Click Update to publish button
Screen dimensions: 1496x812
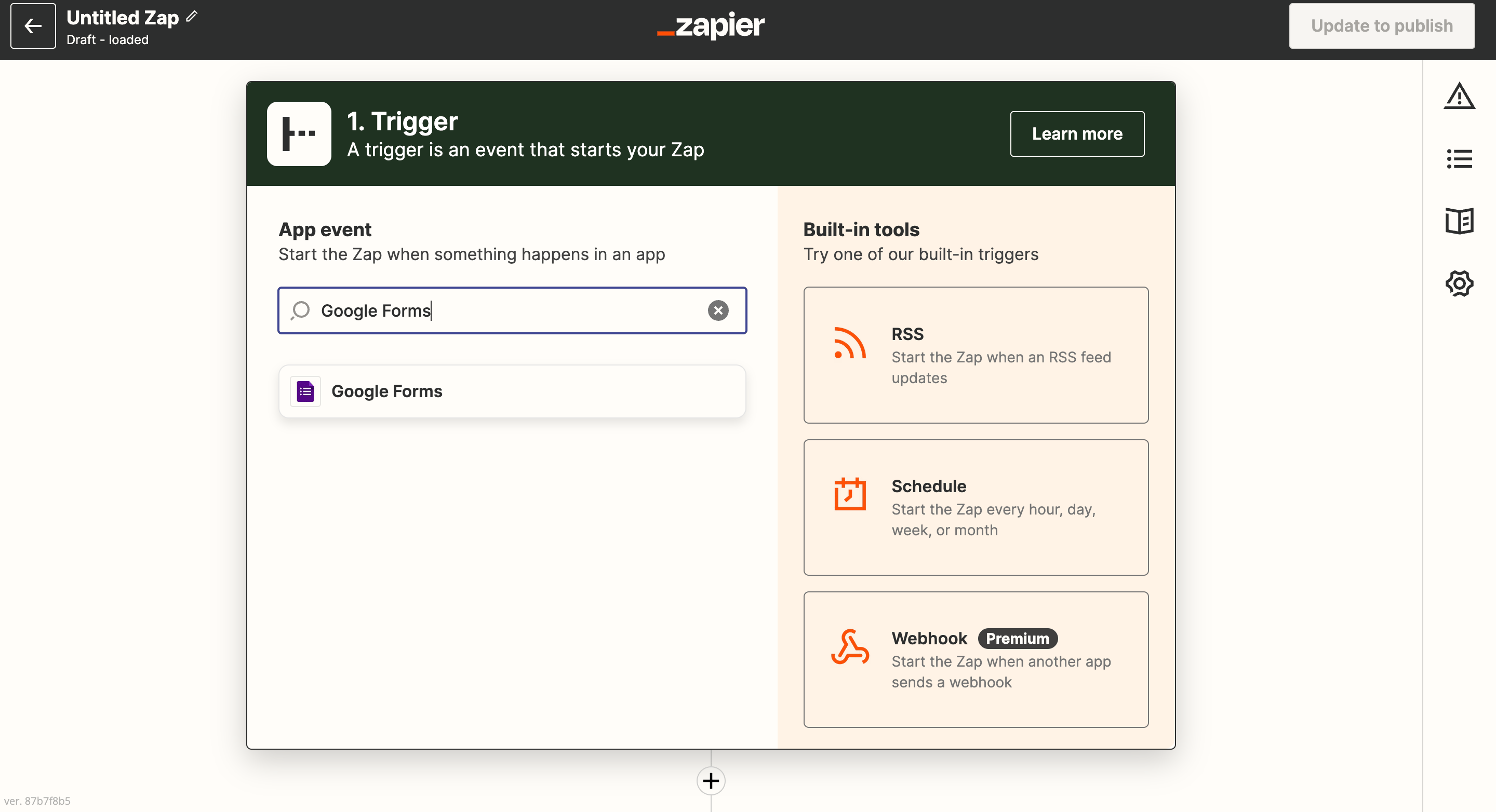tap(1382, 25)
